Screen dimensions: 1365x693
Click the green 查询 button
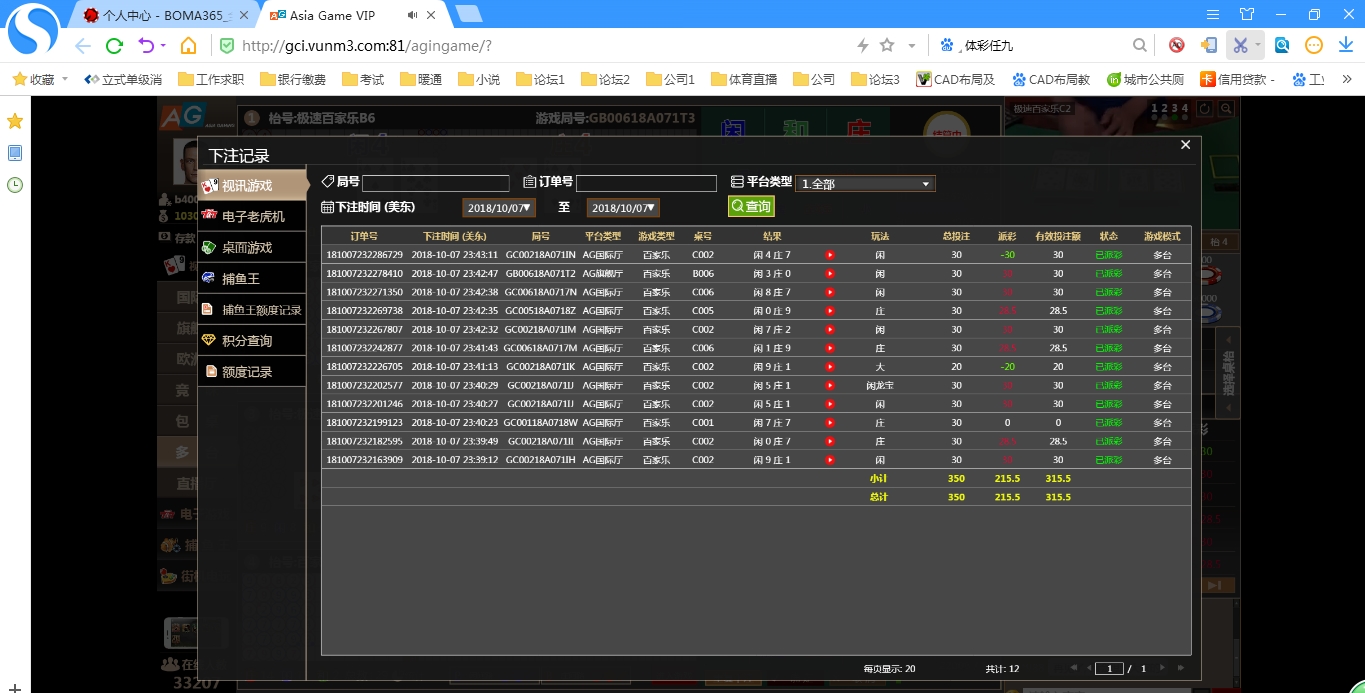pos(751,206)
